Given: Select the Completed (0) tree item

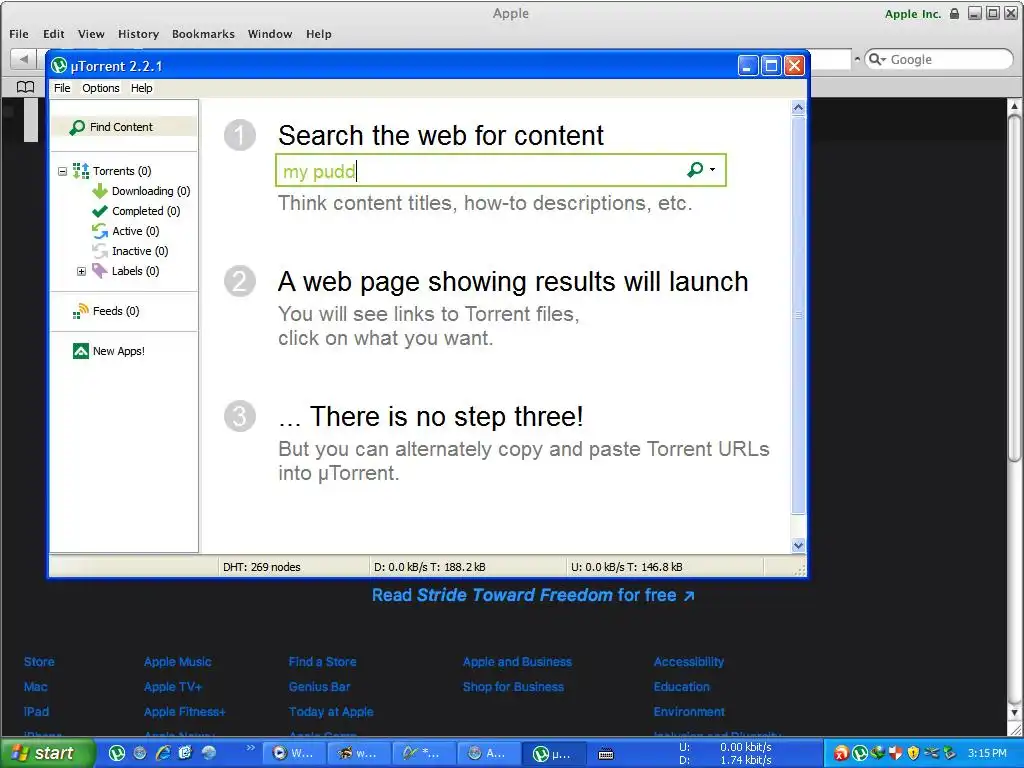Looking at the screenshot, I should coord(146,211).
